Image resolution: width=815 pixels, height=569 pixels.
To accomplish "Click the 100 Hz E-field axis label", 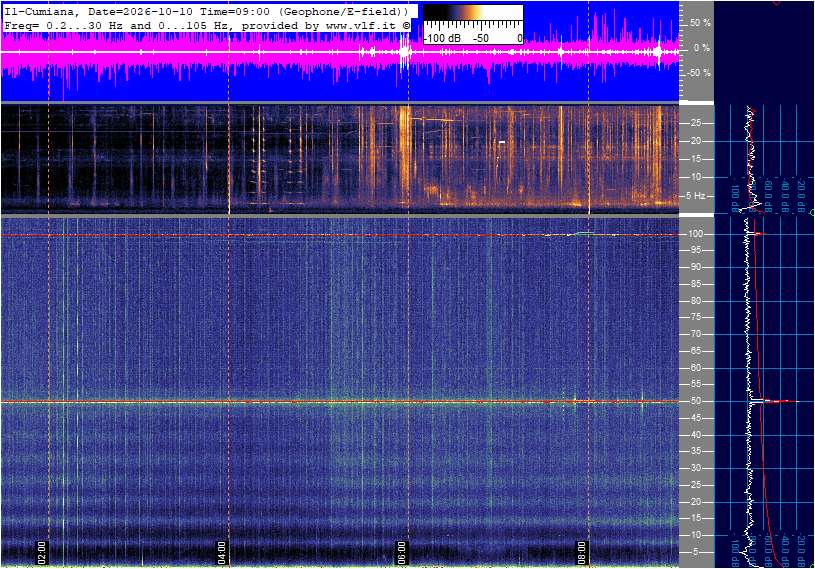I will (695, 234).
